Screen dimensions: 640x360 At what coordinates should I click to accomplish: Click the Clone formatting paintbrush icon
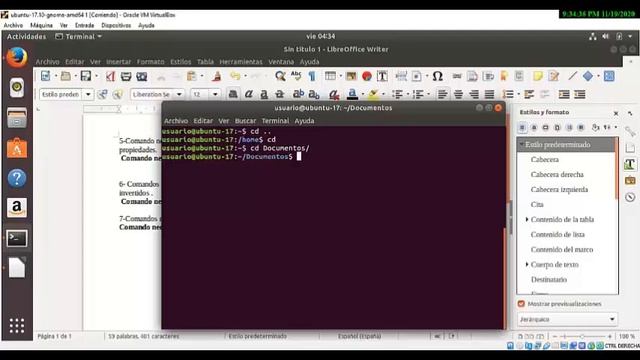click(x=216, y=76)
